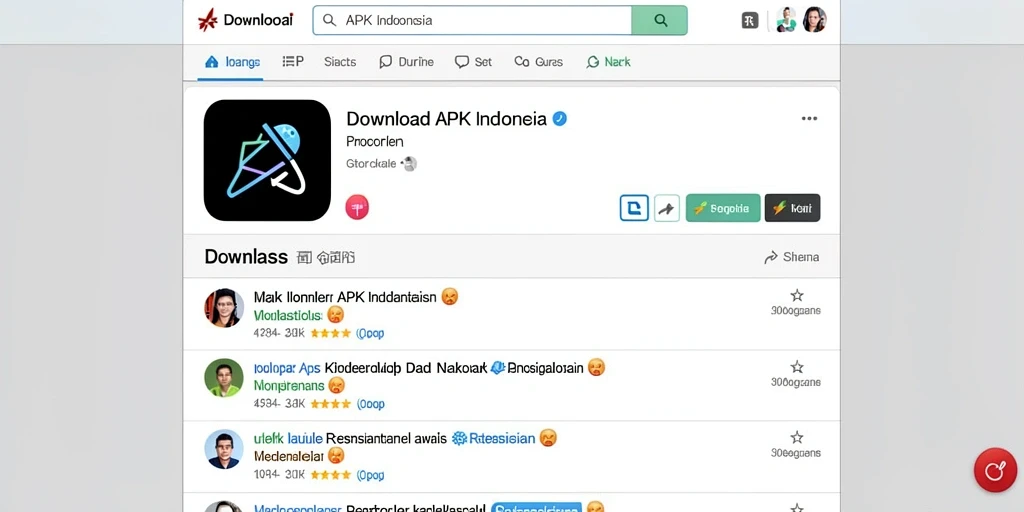Viewport: 1024px width, 512px height.
Task: Click the green Sogokia button
Action: coord(723,208)
